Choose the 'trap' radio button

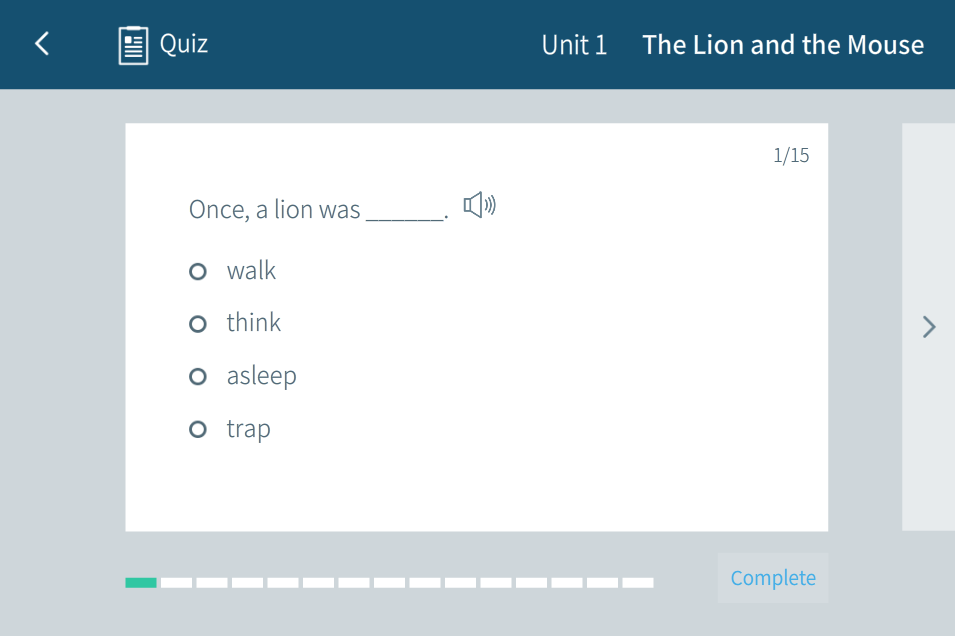click(198, 429)
